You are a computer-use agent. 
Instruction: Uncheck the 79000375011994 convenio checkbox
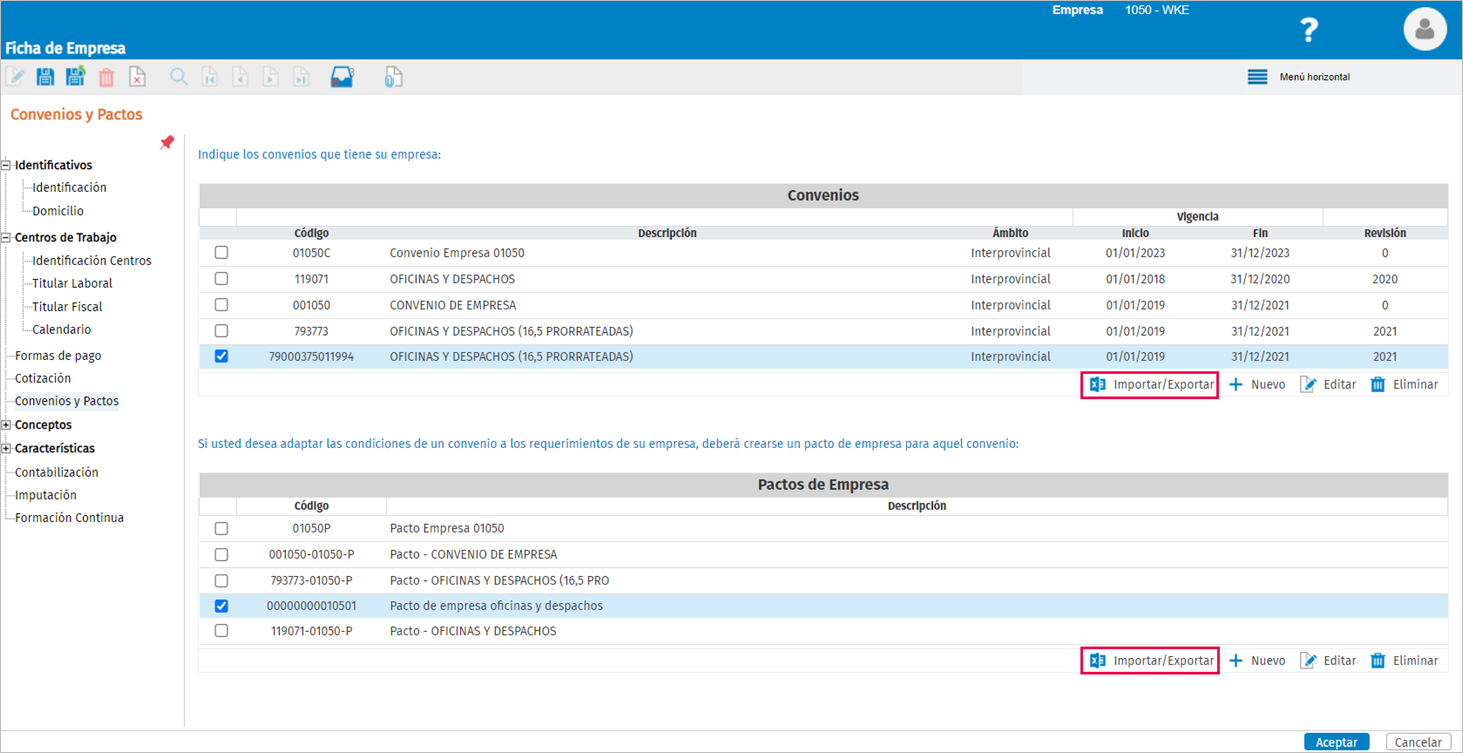coord(221,357)
